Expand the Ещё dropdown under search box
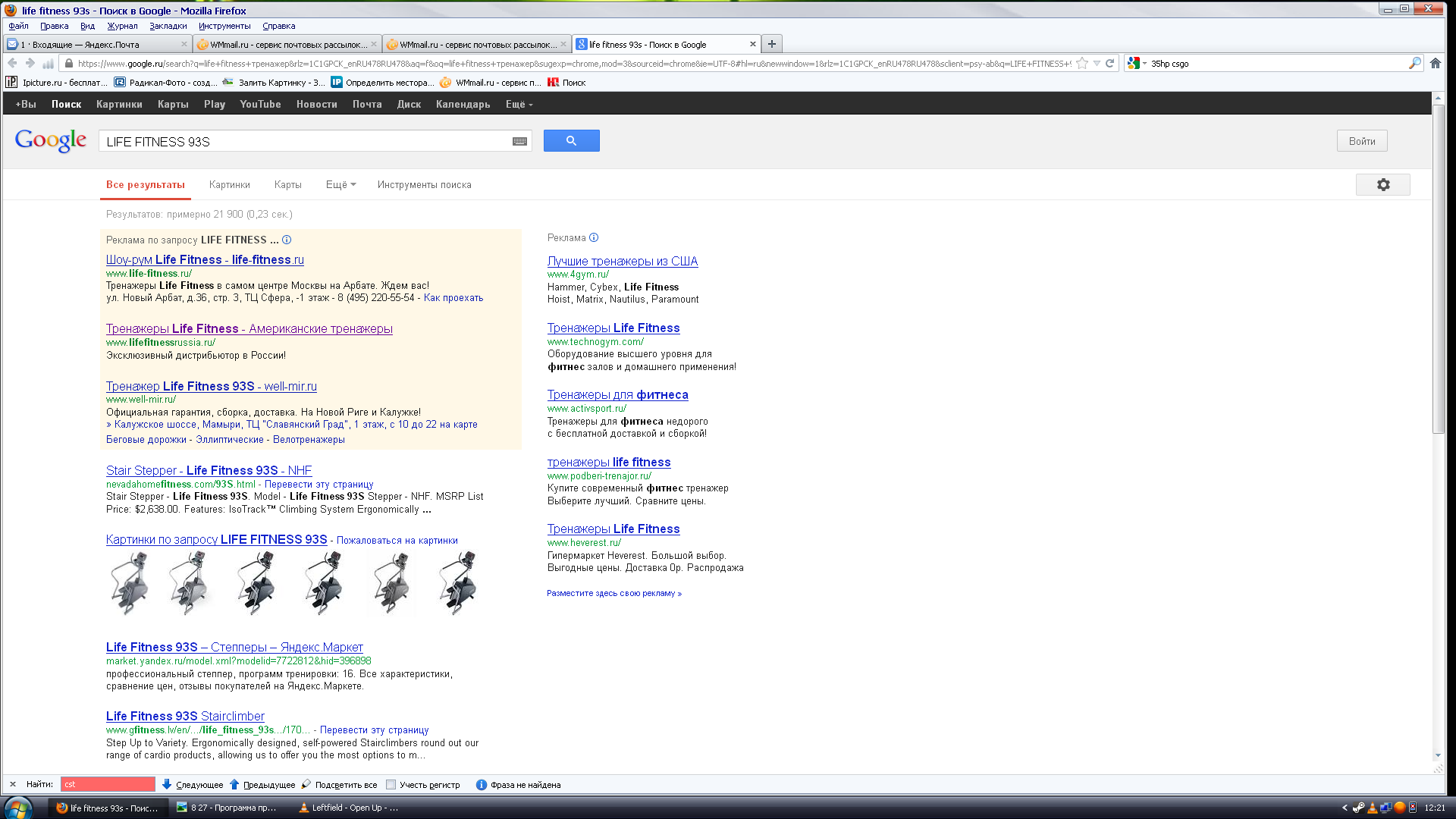Image resolution: width=1456 pixels, height=819 pixels. point(340,185)
